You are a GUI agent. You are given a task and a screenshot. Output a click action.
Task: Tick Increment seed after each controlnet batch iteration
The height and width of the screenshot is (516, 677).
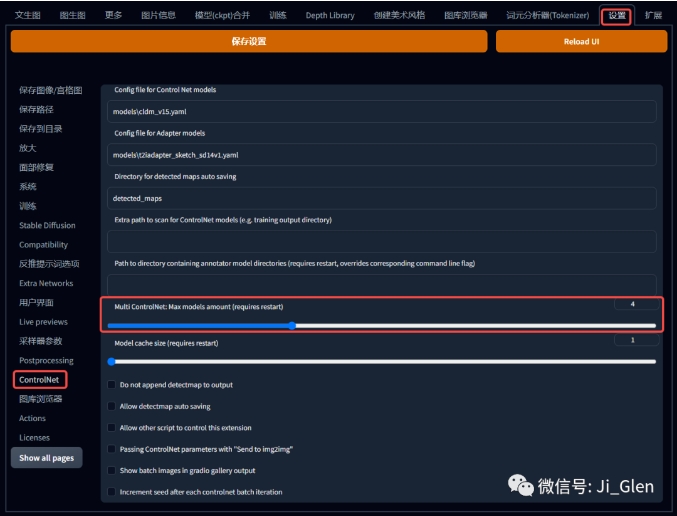[x=111, y=492]
